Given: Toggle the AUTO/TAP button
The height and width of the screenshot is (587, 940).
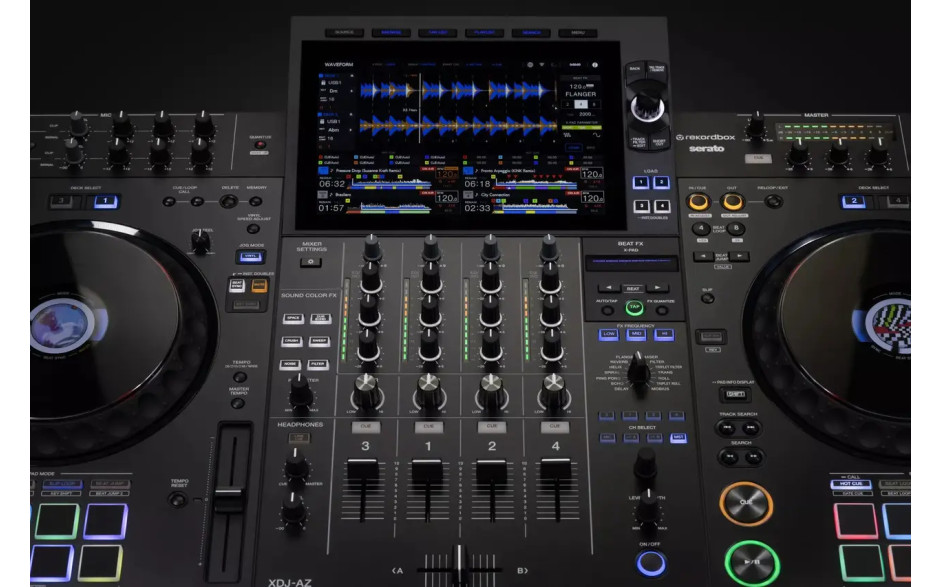Looking at the screenshot, I should (x=607, y=311).
